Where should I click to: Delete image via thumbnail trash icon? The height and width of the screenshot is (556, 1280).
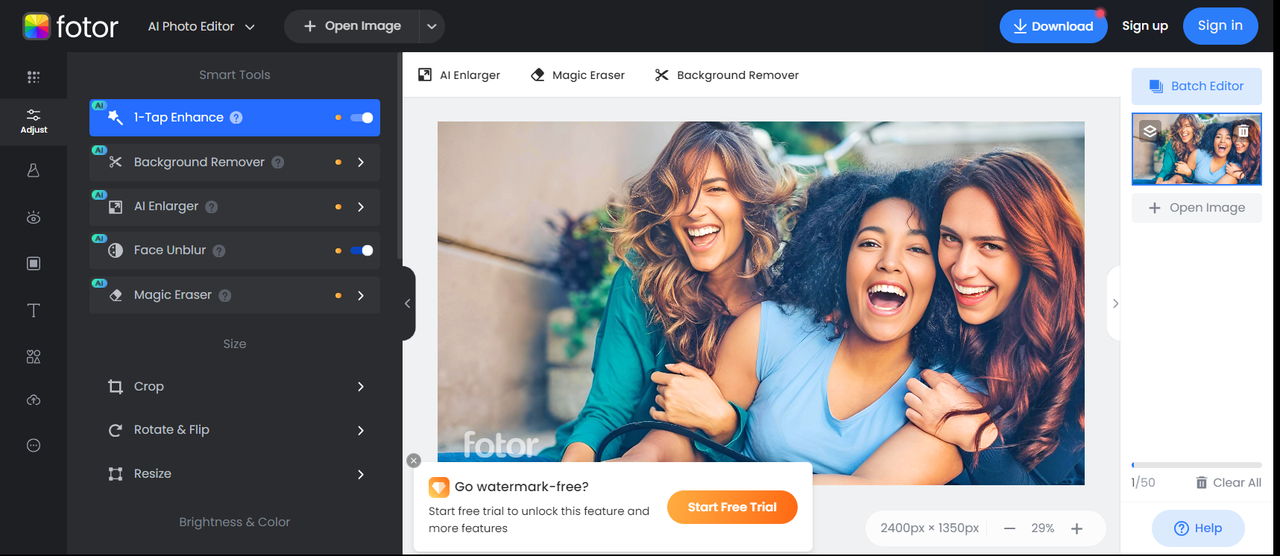click(x=1243, y=130)
